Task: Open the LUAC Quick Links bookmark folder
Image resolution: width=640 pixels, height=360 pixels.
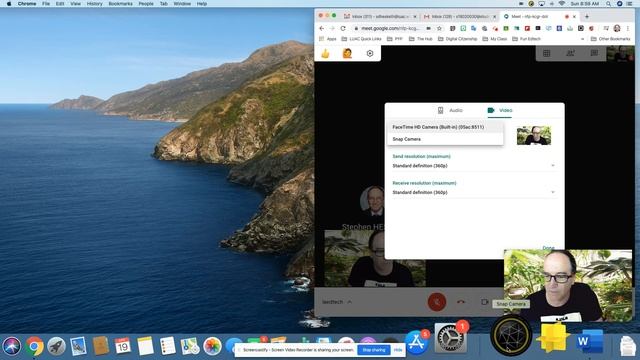Action: click(362, 39)
